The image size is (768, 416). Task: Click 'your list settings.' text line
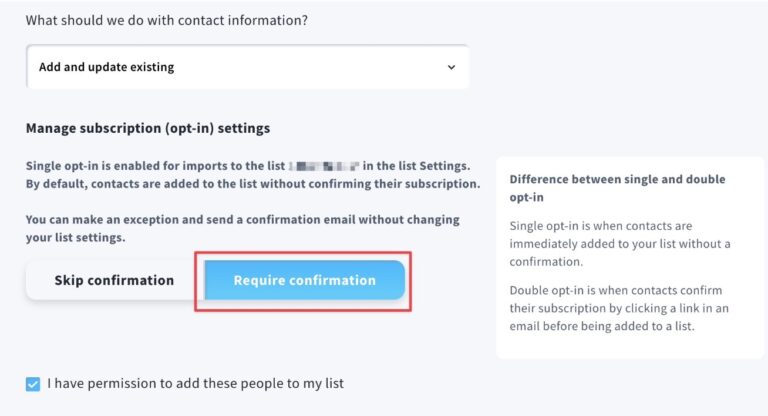point(75,238)
